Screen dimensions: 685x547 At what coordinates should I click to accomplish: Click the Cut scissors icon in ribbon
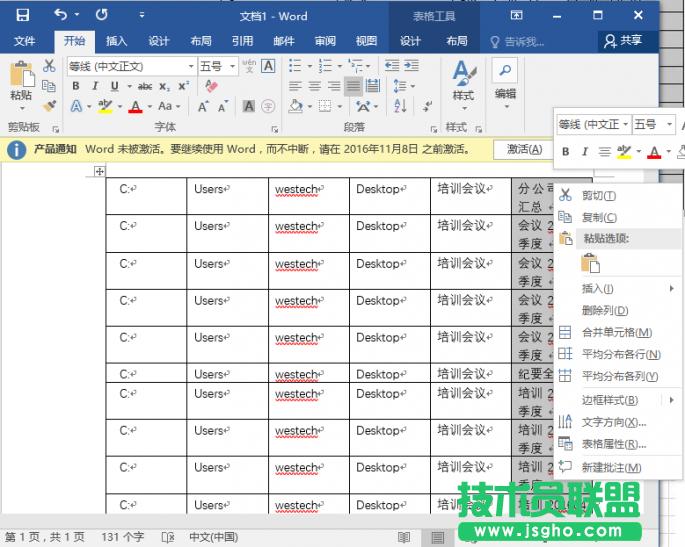point(49,66)
